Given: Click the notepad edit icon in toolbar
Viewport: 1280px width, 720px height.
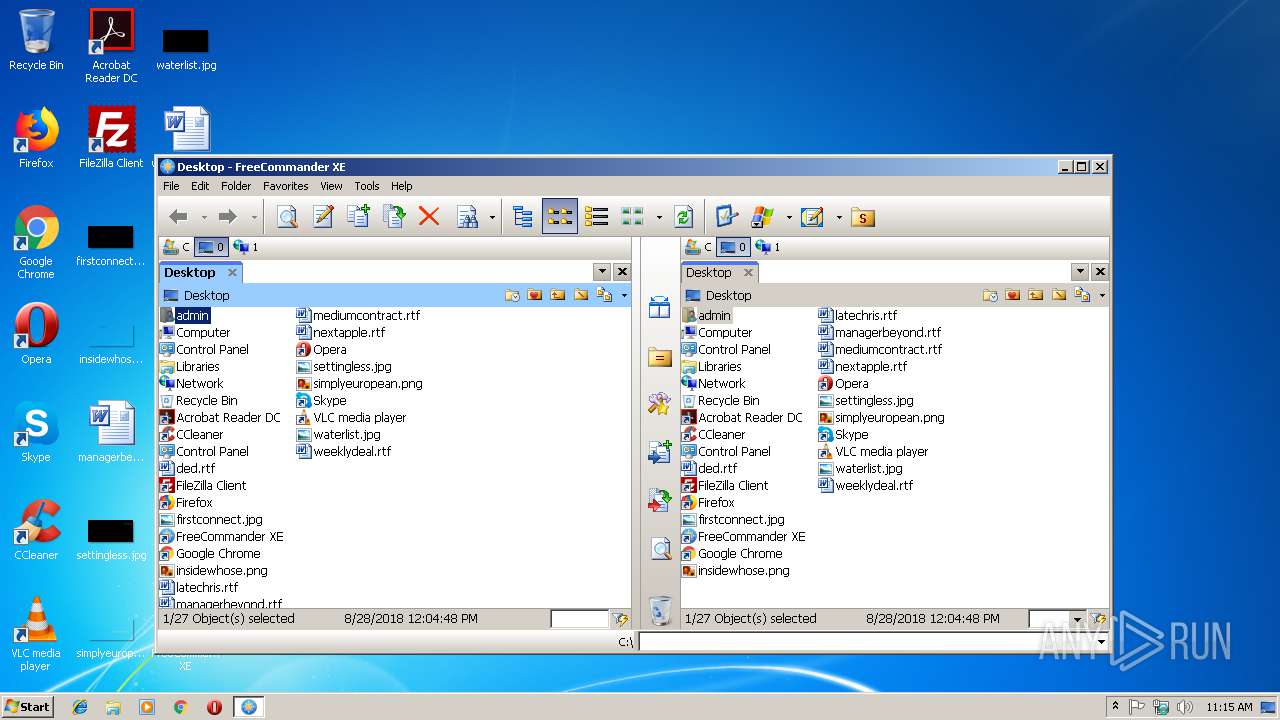Looking at the screenshot, I should coord(812,217).
